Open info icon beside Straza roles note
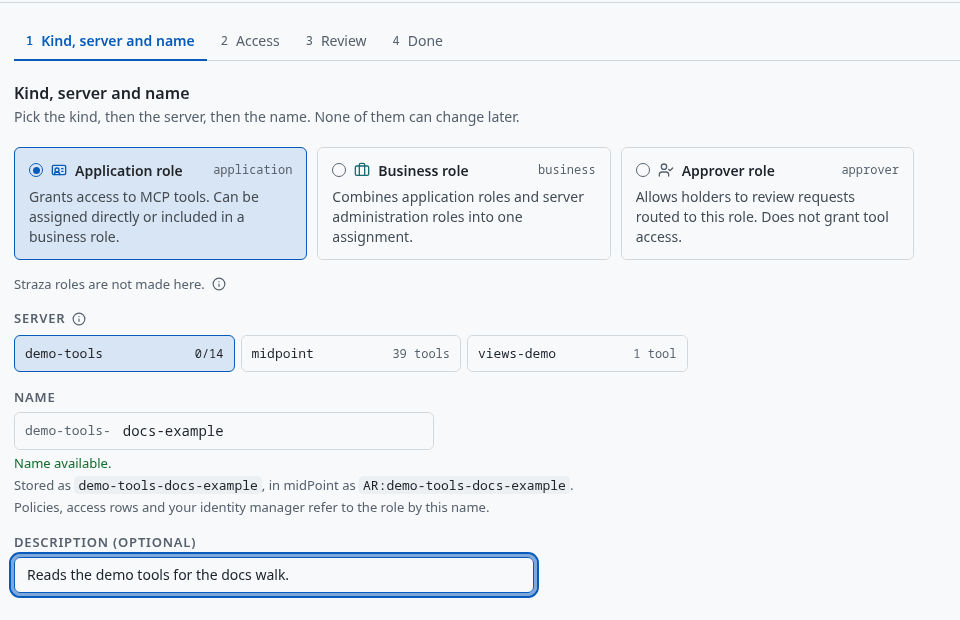Screen dimensions: 960x620 pos(219,284)
